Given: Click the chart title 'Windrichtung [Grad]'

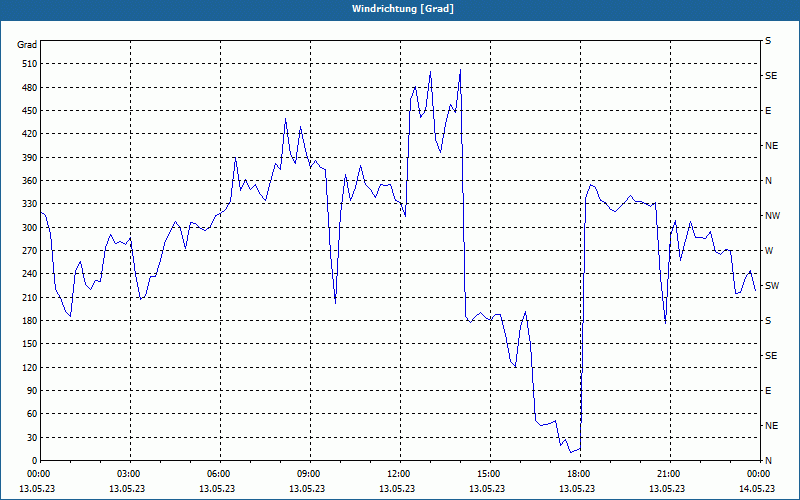Looking at the screenshot, I should (403, 9).
